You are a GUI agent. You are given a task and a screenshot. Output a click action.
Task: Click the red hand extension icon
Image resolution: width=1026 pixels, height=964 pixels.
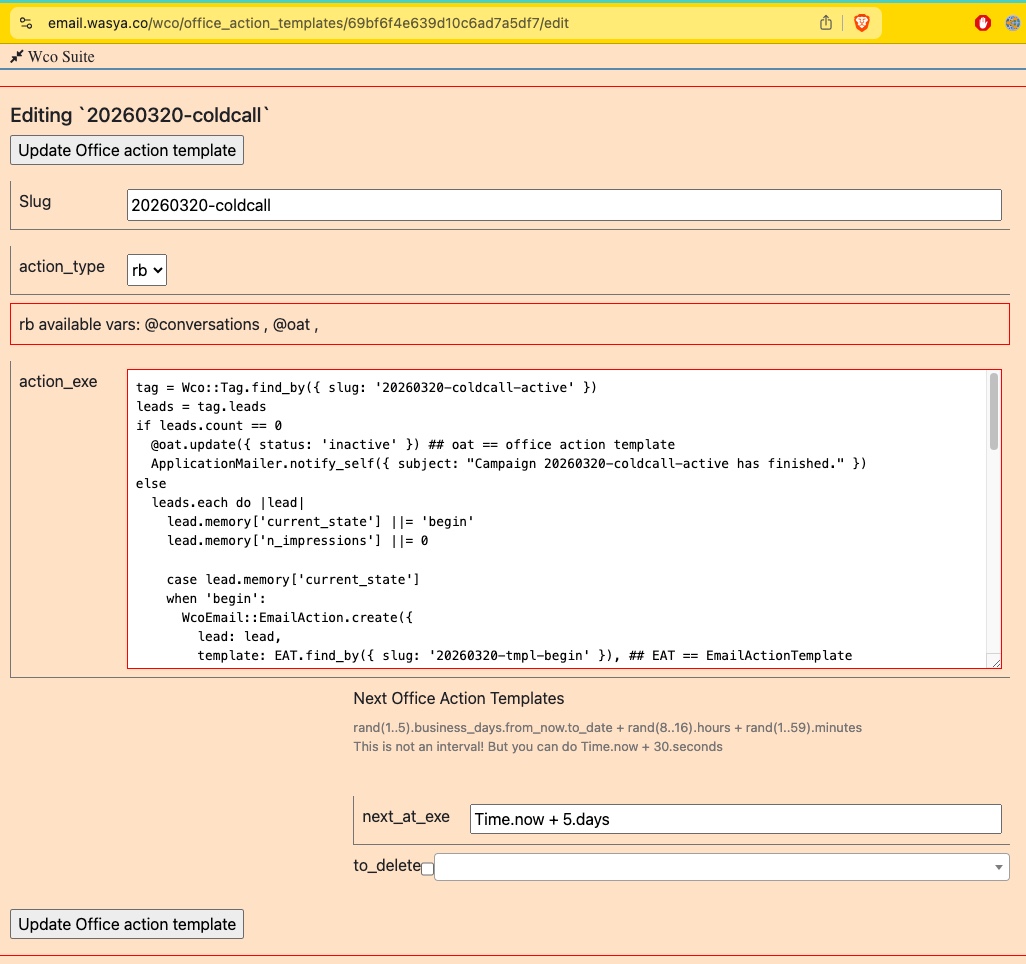[981, 22]
